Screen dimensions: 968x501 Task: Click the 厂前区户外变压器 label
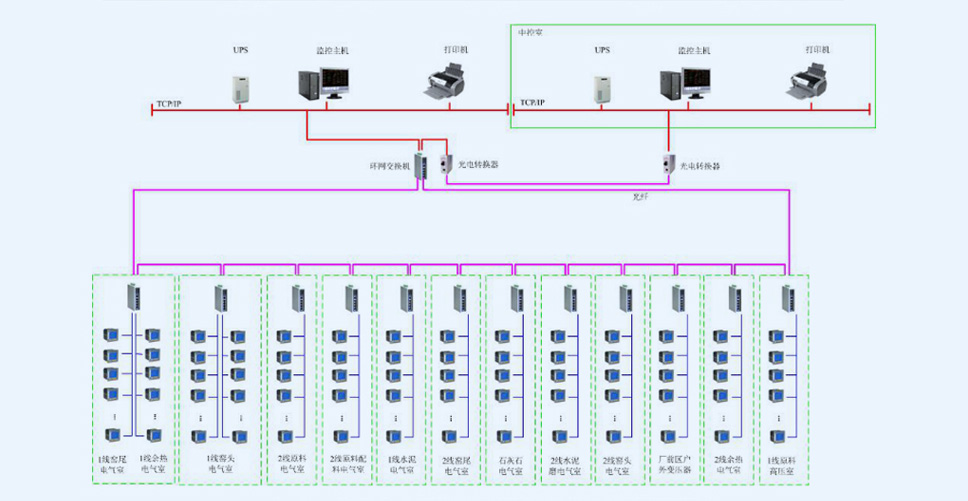(x=675, y=464)
